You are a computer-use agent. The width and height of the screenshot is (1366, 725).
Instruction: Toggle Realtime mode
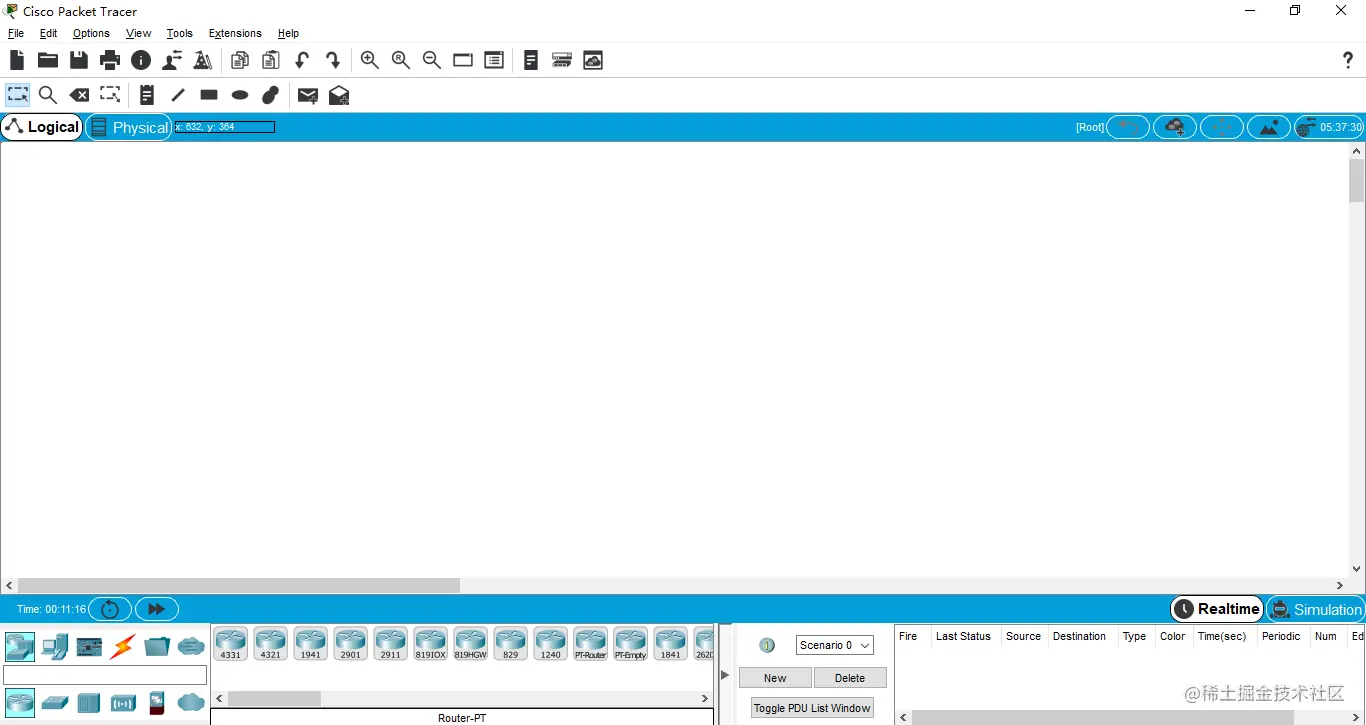1217,609
